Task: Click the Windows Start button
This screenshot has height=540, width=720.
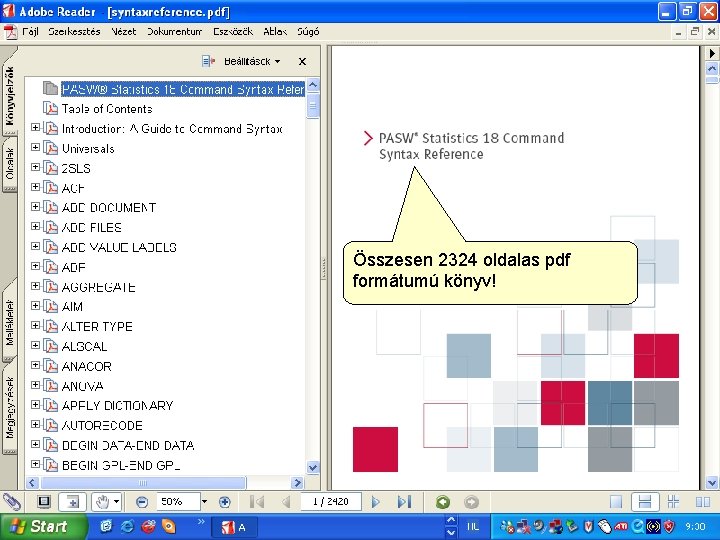Action: (43, 526)
